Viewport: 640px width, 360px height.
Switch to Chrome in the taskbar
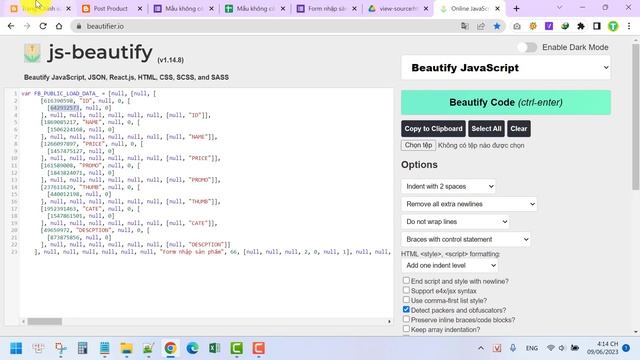point(170,348)
